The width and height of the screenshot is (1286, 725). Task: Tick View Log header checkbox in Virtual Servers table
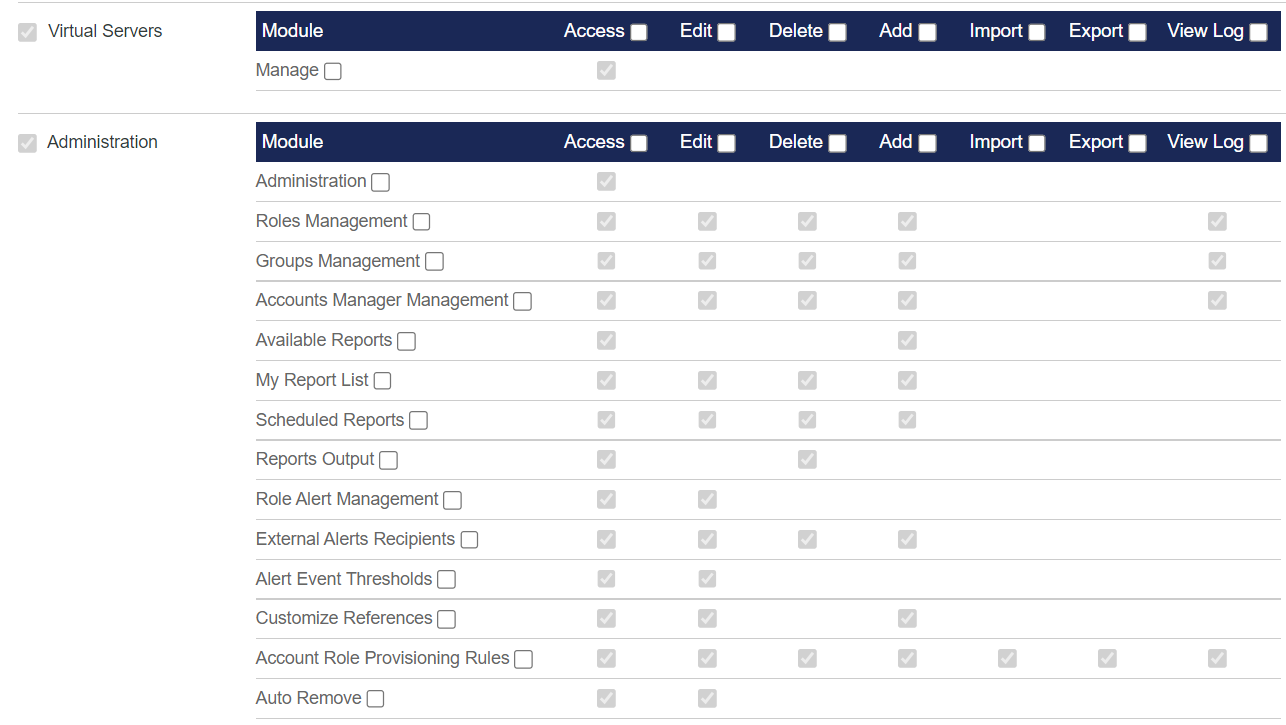[1258, 32]
